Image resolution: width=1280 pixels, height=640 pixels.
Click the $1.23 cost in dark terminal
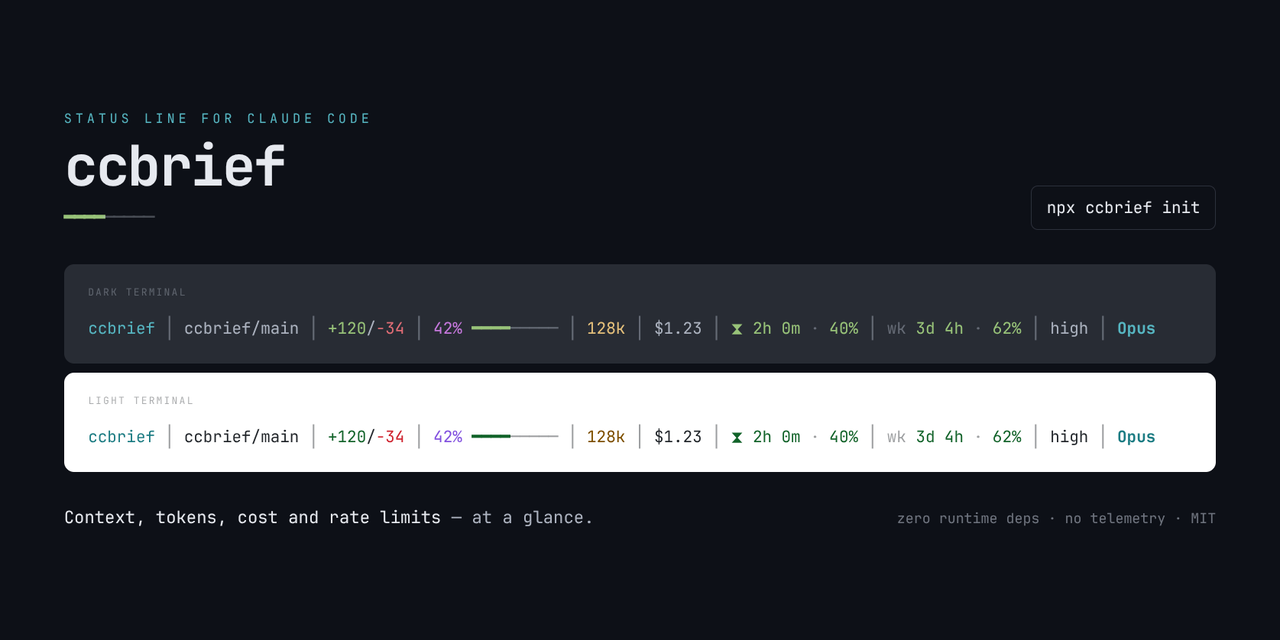tap(678, 328)
